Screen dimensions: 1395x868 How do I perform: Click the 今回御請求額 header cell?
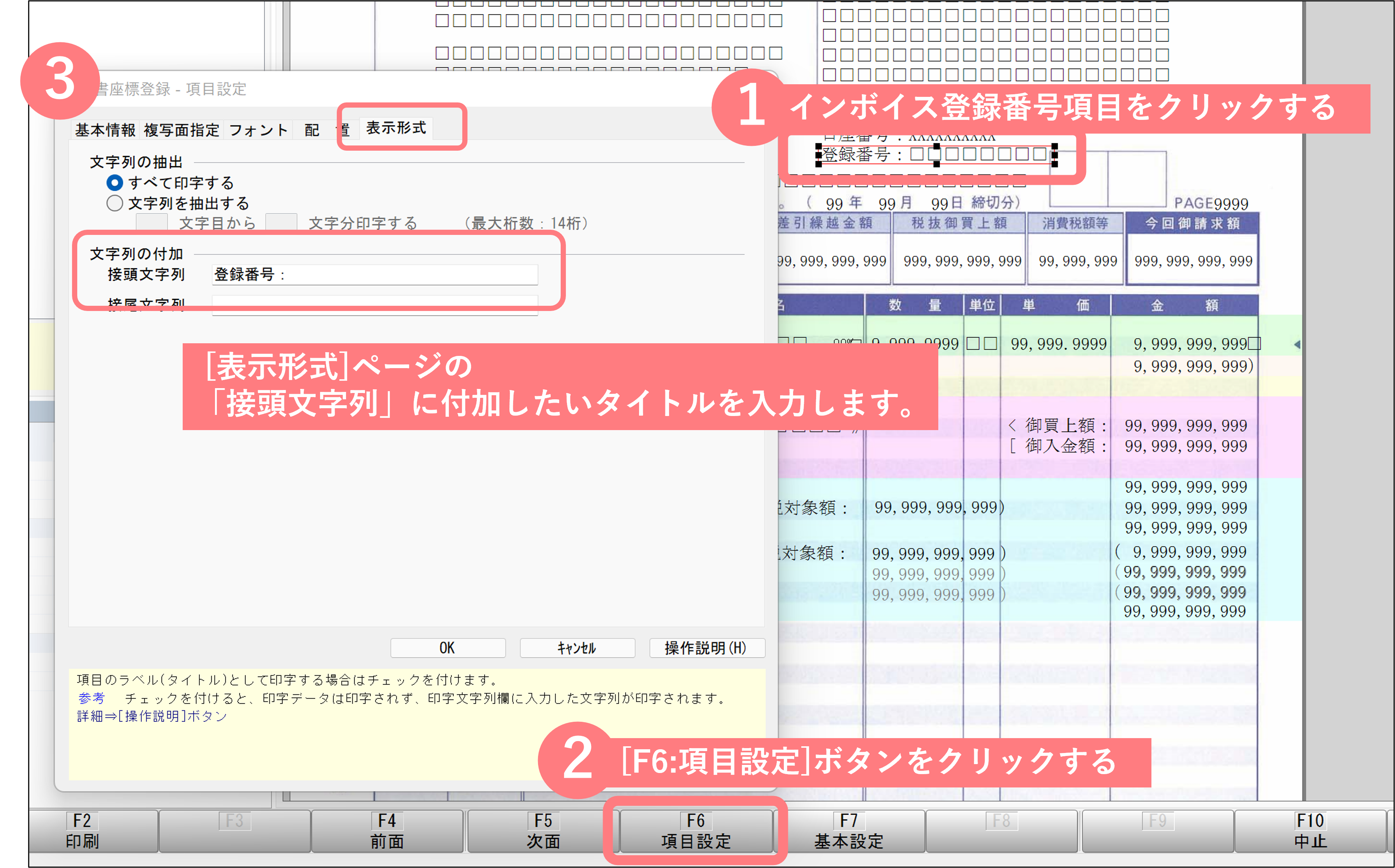click(1192, 223)
